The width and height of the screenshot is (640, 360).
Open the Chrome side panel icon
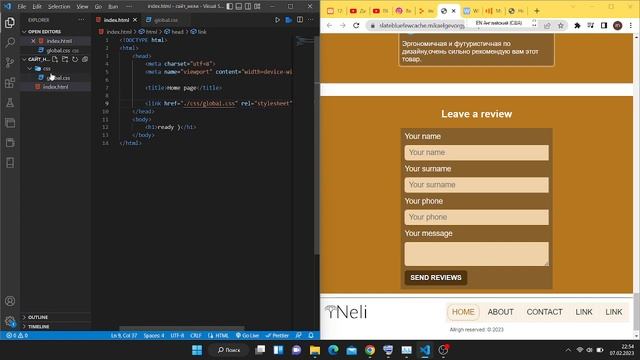point(604,25)
